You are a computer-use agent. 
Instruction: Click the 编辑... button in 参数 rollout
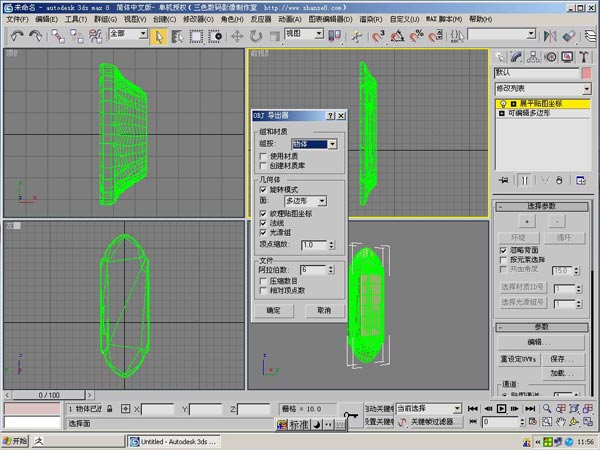541,342
